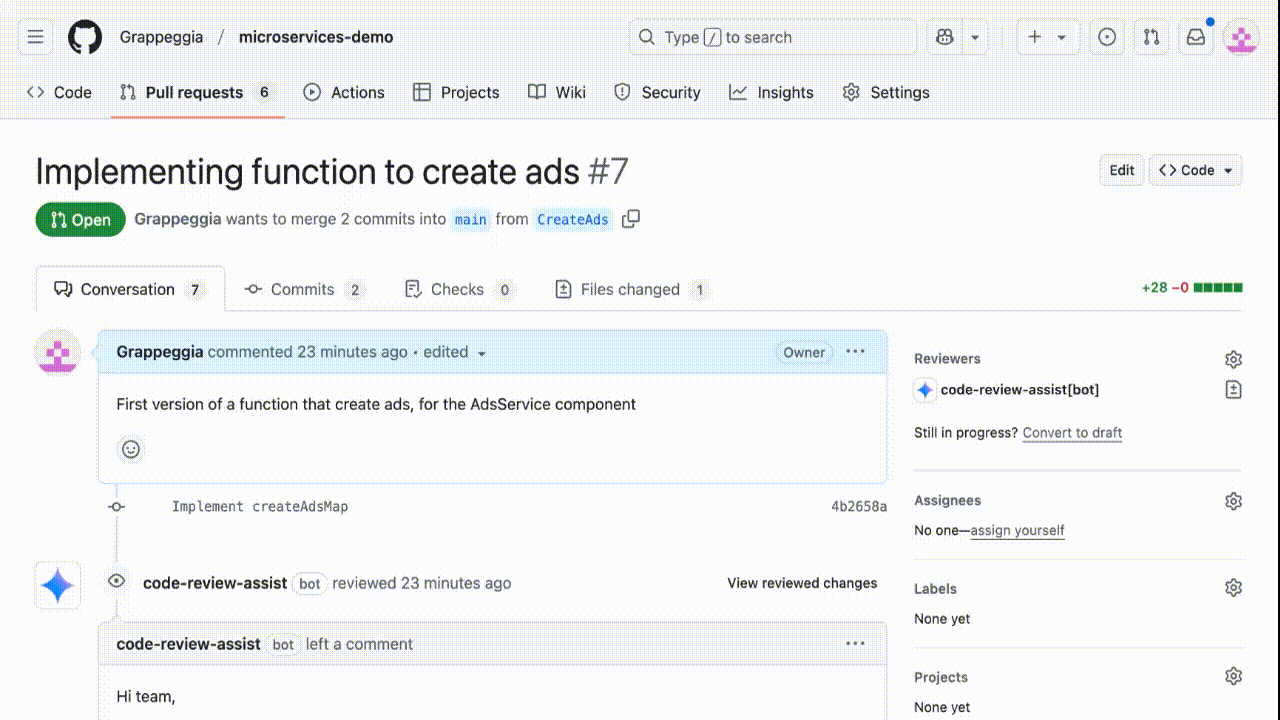
Task: Open the edited history dropdown
Action: click(x=455, y=352)
